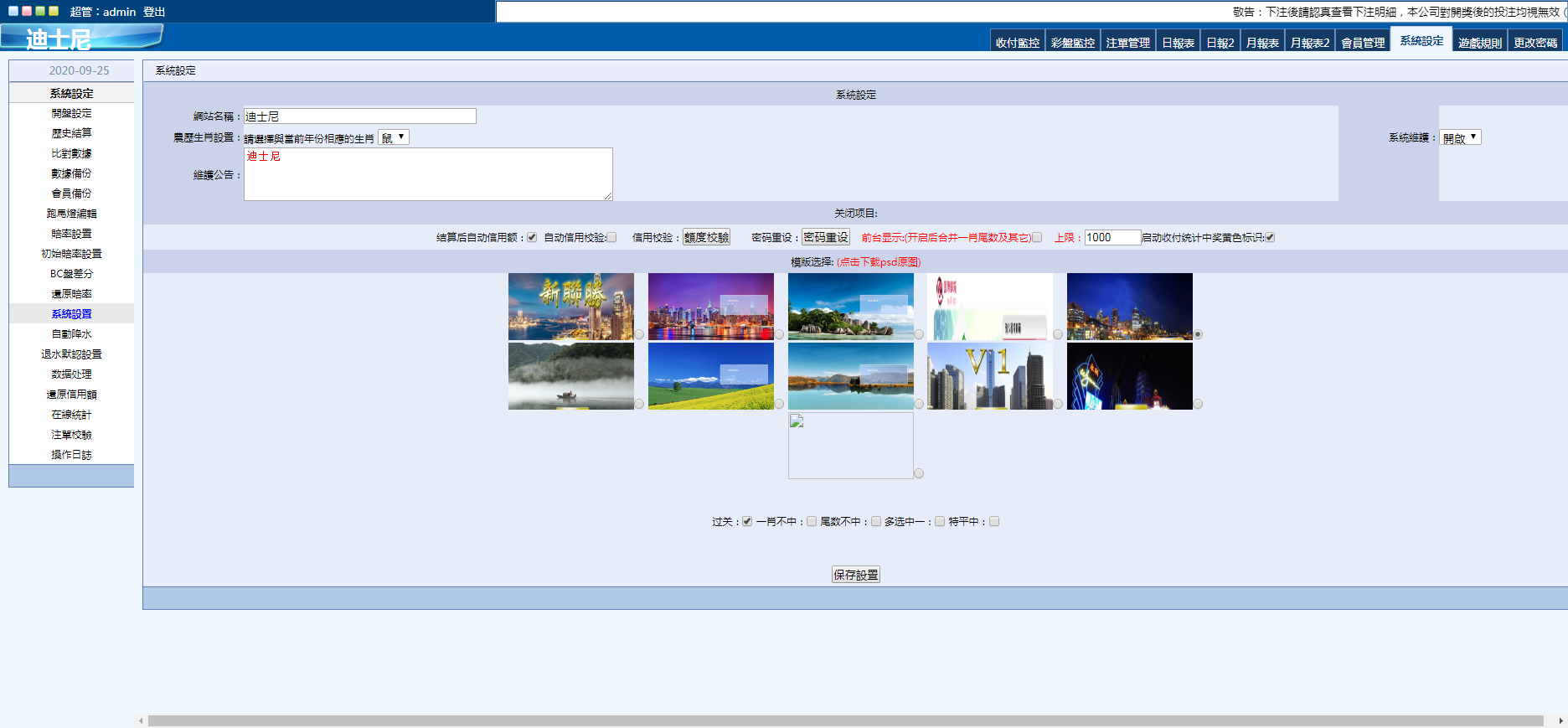Open the 農歷生肖設置 zodiac dropdown
1568x728 pixels.
(393, 137)
